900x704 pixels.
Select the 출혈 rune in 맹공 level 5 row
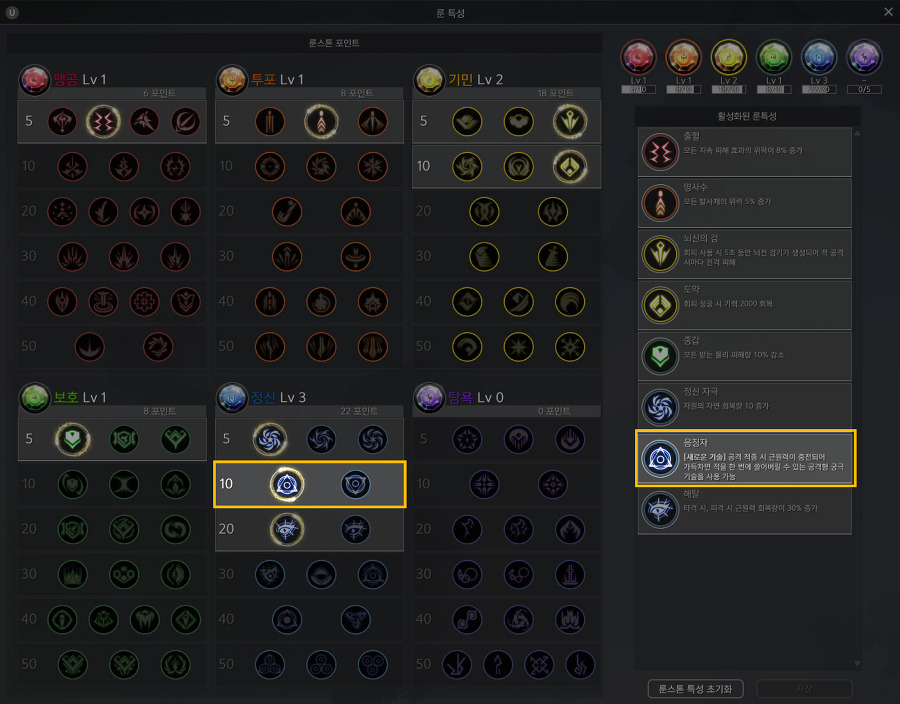(103, 122)
